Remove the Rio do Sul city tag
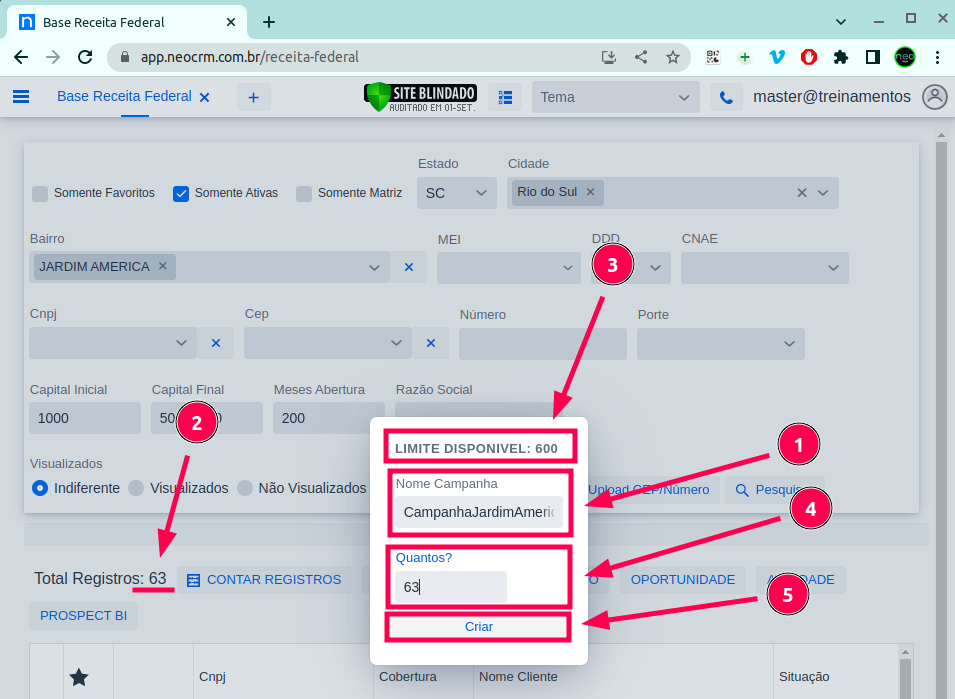Image resolution: width=955 pixels, height=699 pixels. tap(590, 192)
